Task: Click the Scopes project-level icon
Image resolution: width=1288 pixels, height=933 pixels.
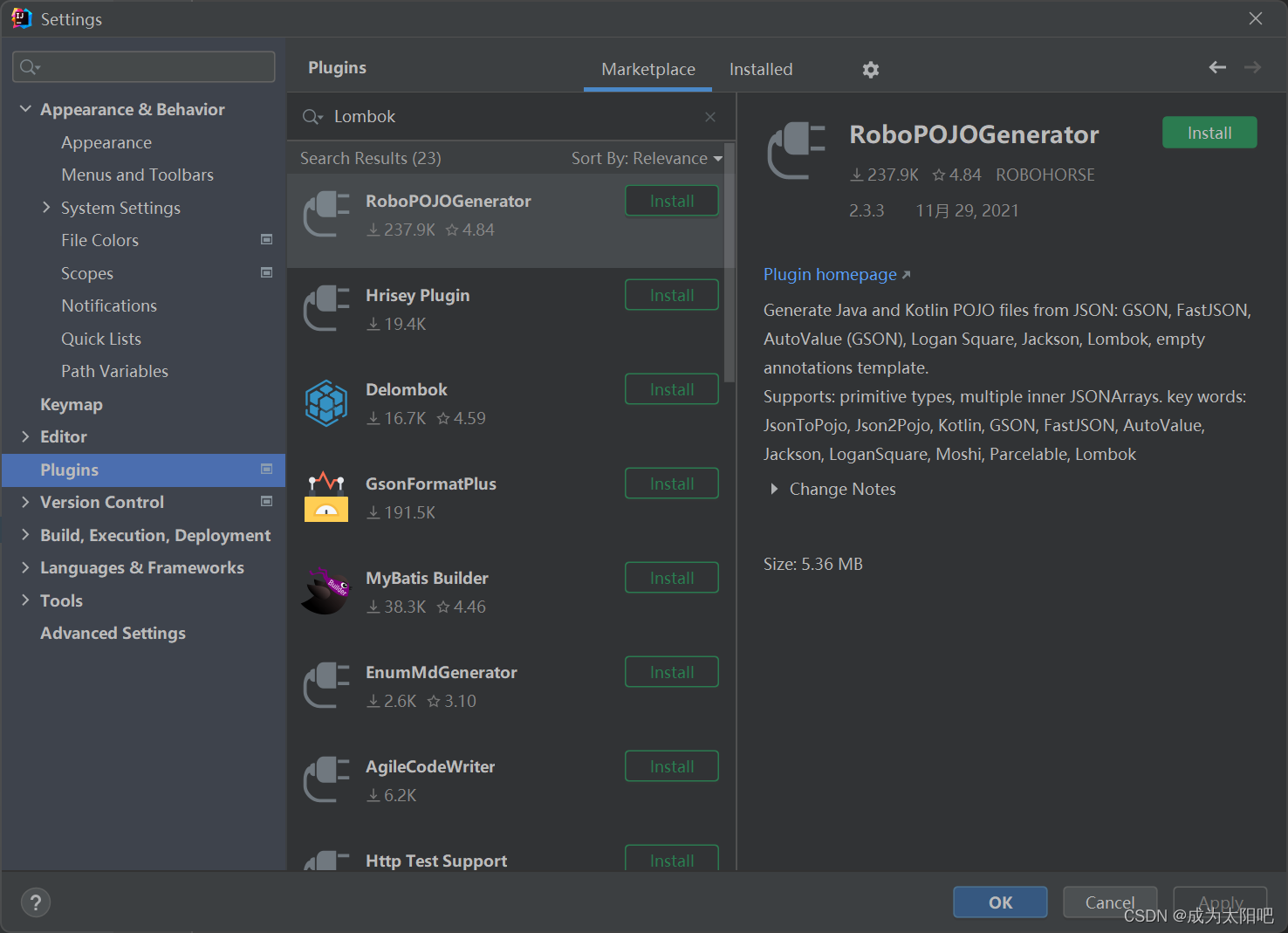Action: tap(267, 272)
